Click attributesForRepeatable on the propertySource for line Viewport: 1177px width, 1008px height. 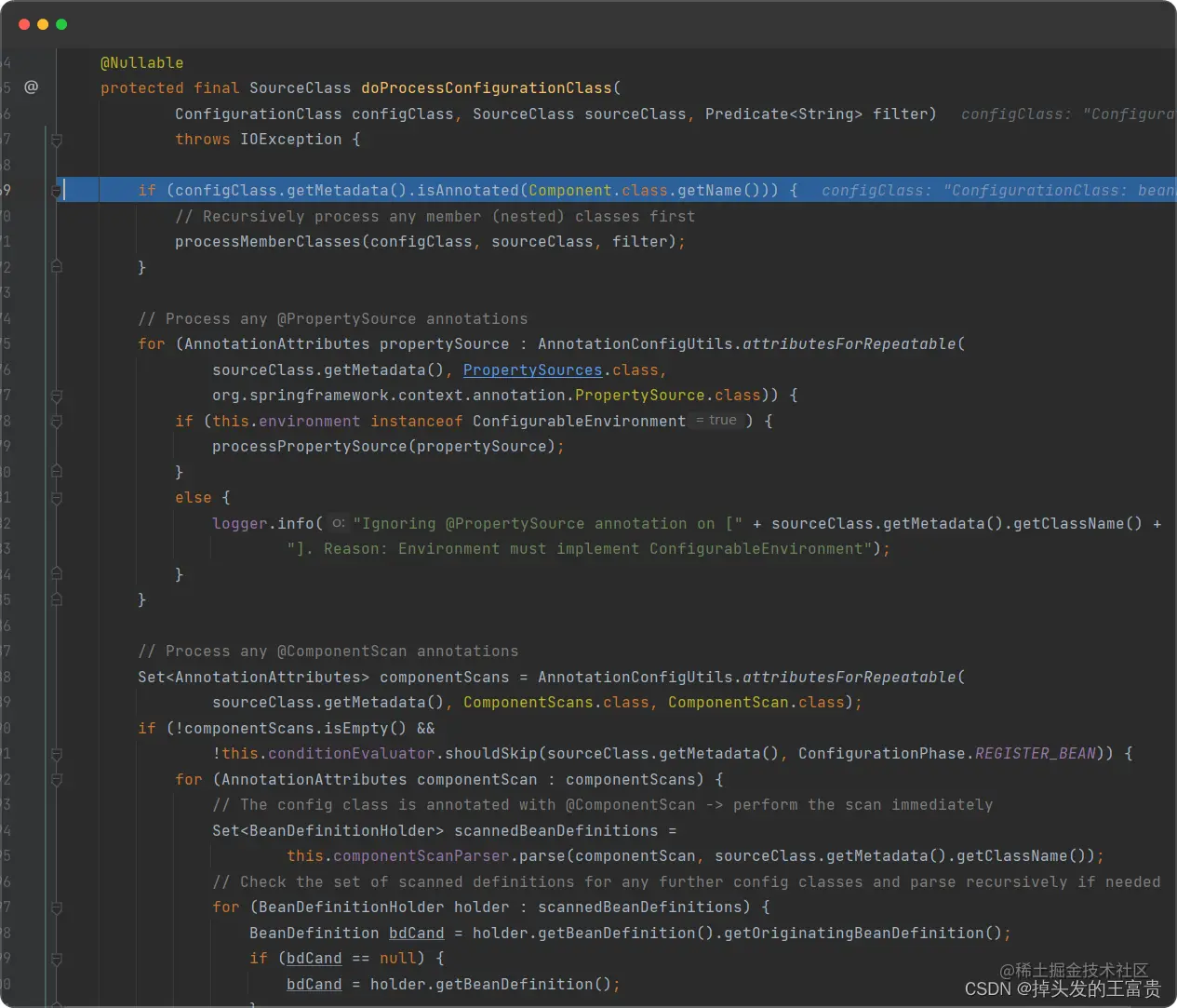[849, 343]
